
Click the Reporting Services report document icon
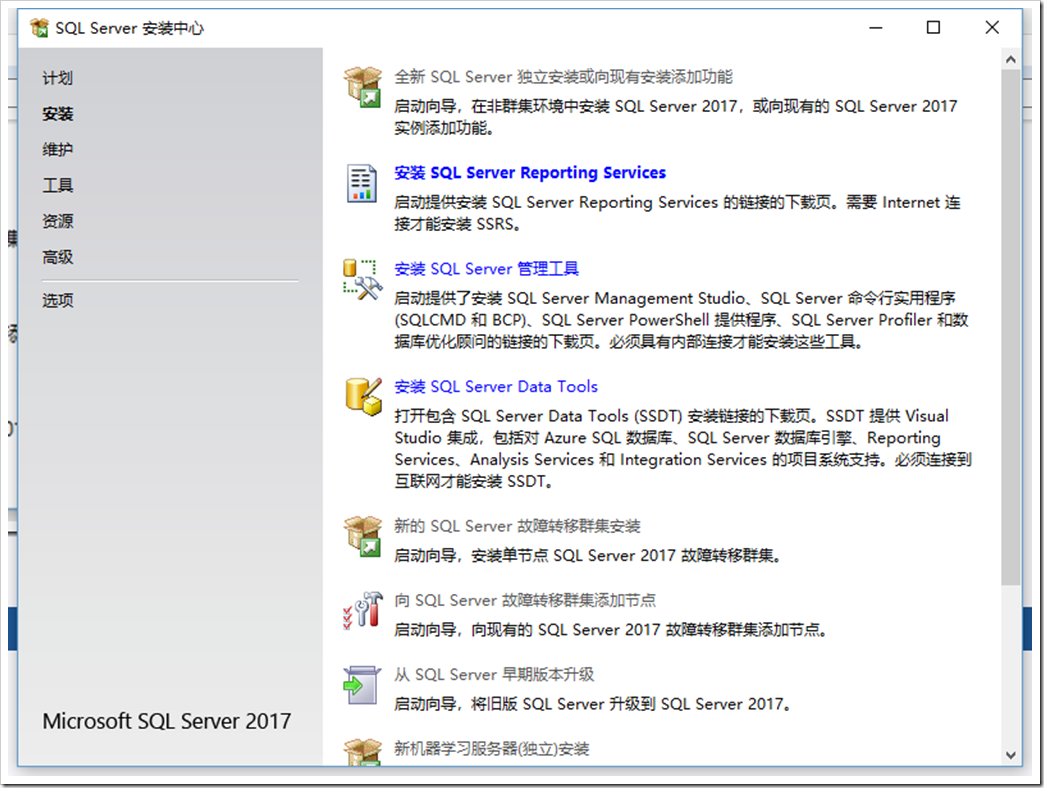pos(362,183)
